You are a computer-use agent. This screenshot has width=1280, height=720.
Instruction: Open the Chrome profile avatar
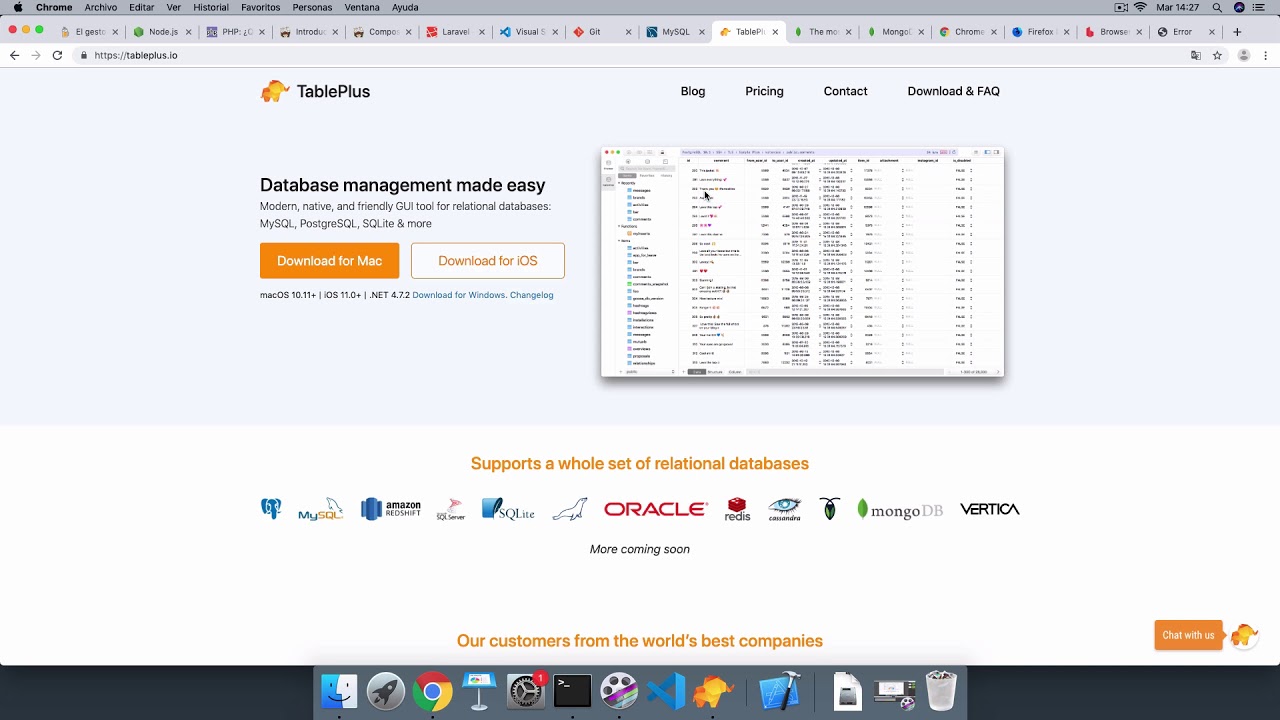click(x=1244, y=55)
